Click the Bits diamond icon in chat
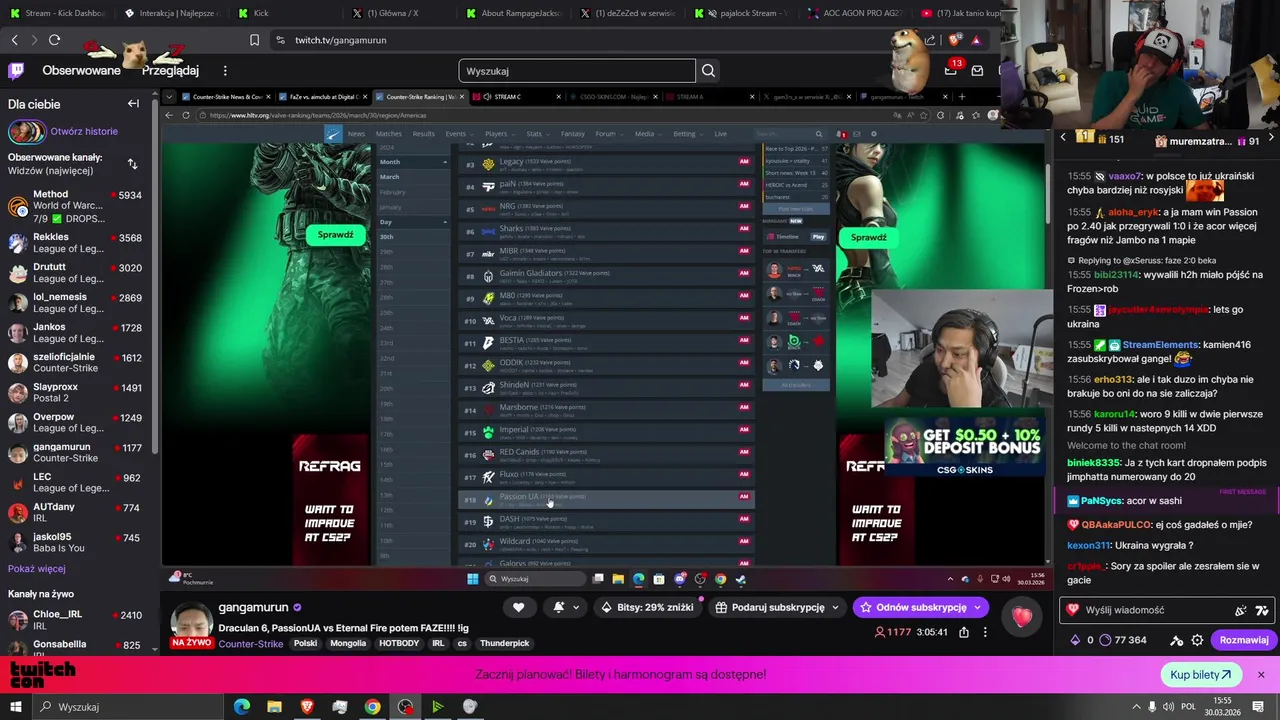The height and width of the screenshot is (720, 1280). pos(1075,640)
